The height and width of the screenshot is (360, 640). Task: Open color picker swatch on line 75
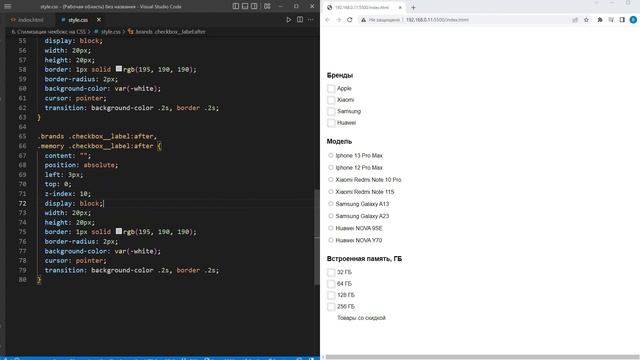tap(119, 231)
